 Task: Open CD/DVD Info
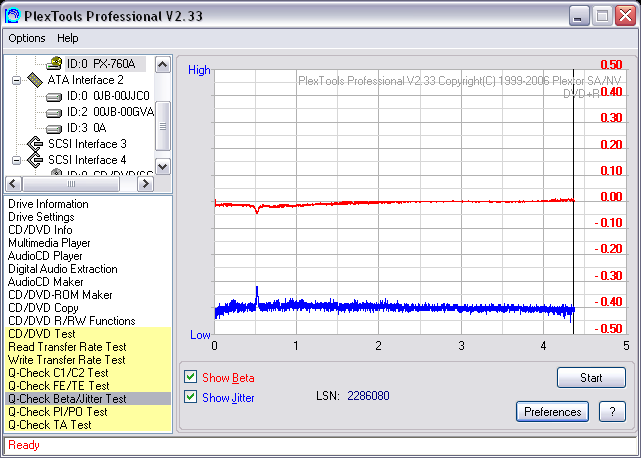[40, 230]
